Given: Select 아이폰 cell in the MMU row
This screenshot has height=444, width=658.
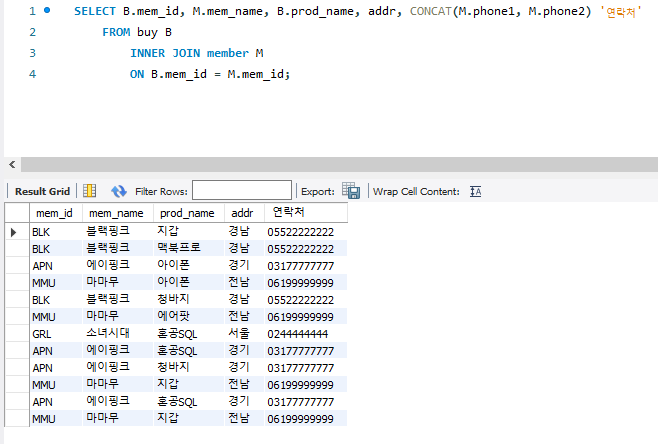Looking at the screenshot, I should click(x=188, y=282).
